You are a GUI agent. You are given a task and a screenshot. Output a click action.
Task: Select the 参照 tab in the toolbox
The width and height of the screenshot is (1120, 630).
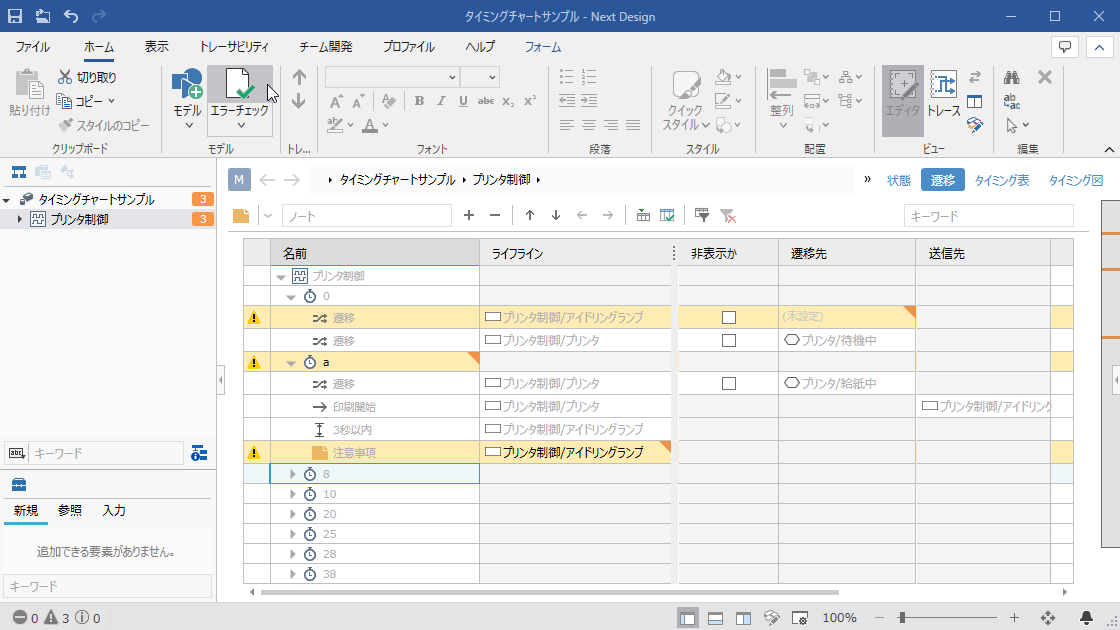pos(70,511)
